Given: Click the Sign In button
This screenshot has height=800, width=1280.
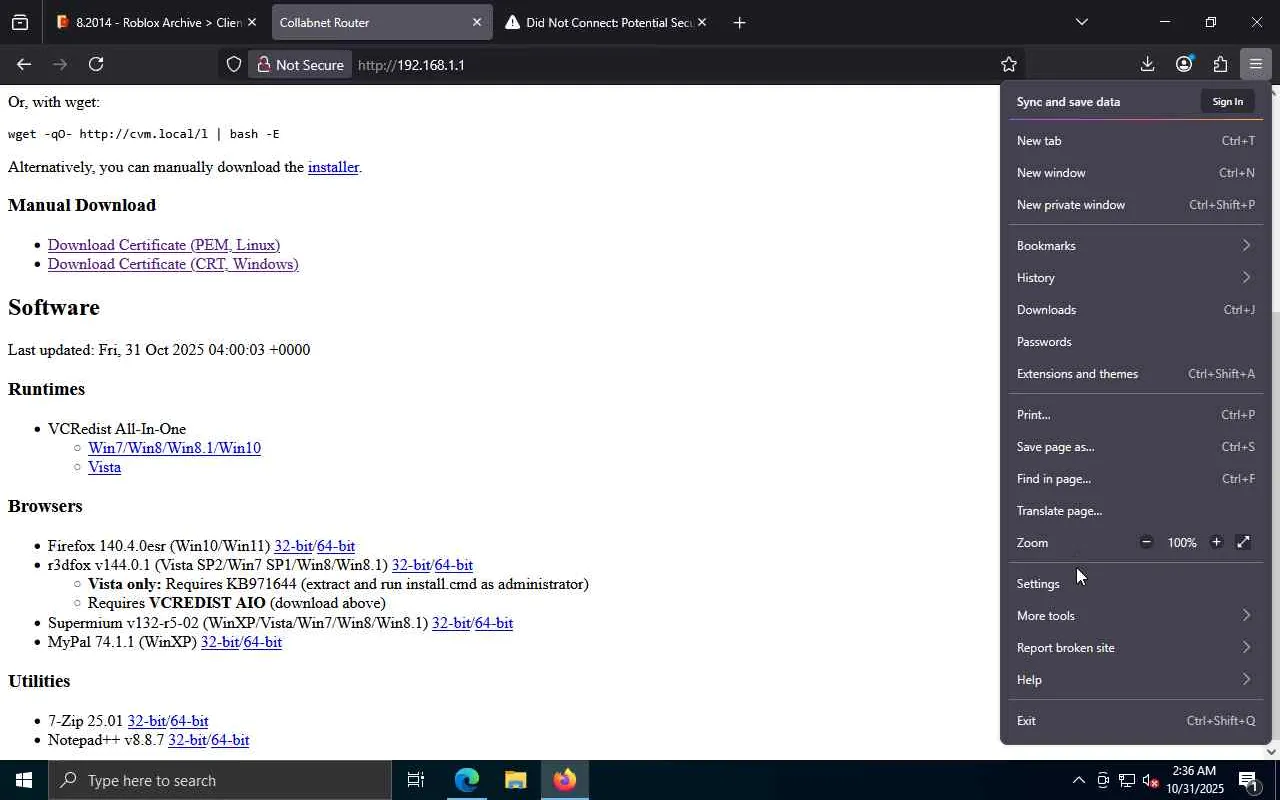Looking at the screenshot, I should tap(1227, 101).
